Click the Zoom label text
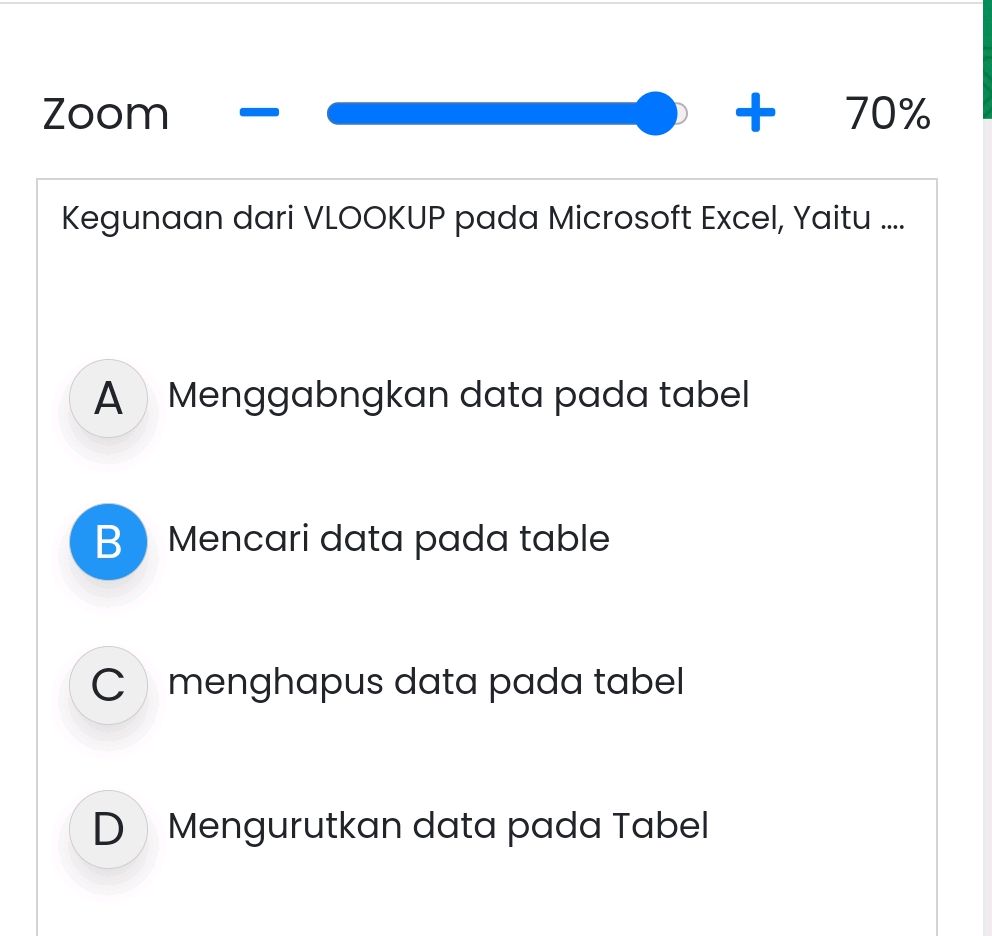The width and height of the screenshot is (992, 936). coord(105,113)
